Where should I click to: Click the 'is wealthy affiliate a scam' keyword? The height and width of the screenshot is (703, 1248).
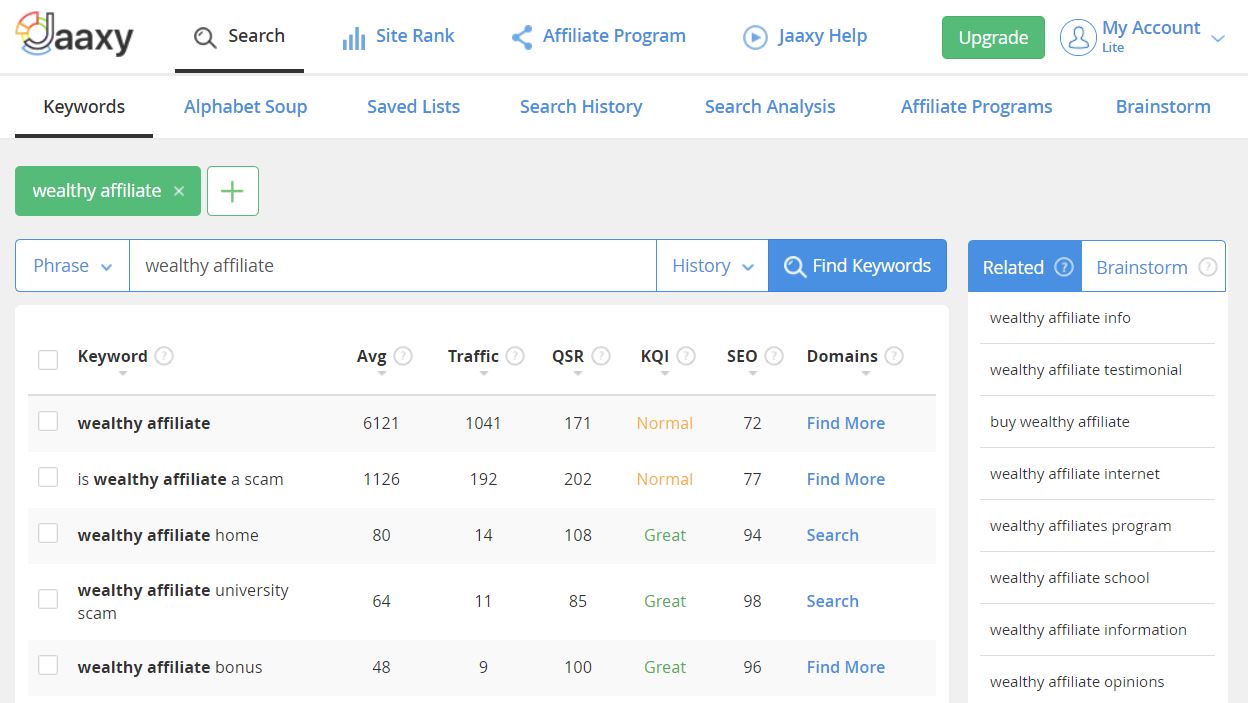[x=180, y=479]
